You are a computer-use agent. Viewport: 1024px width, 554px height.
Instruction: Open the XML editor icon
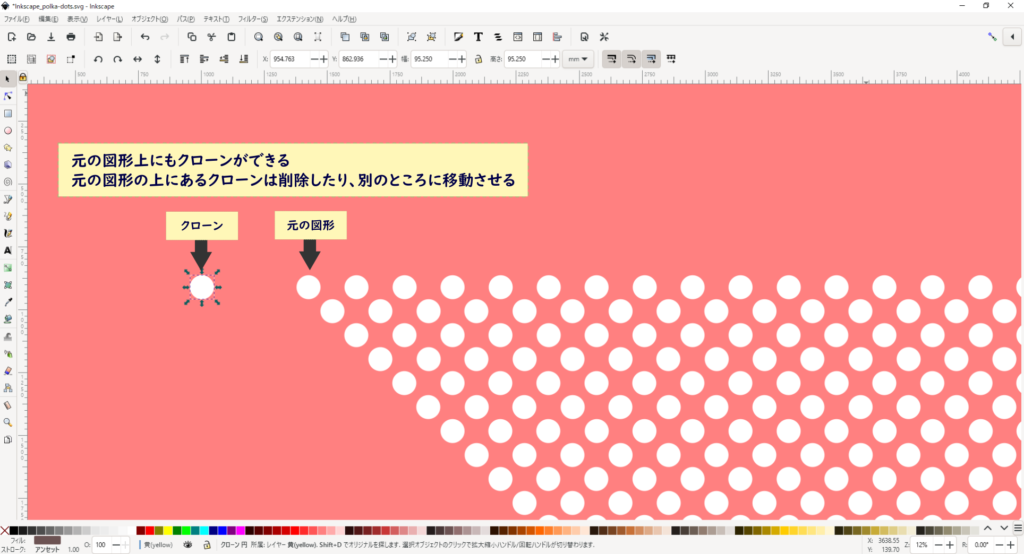517,37
